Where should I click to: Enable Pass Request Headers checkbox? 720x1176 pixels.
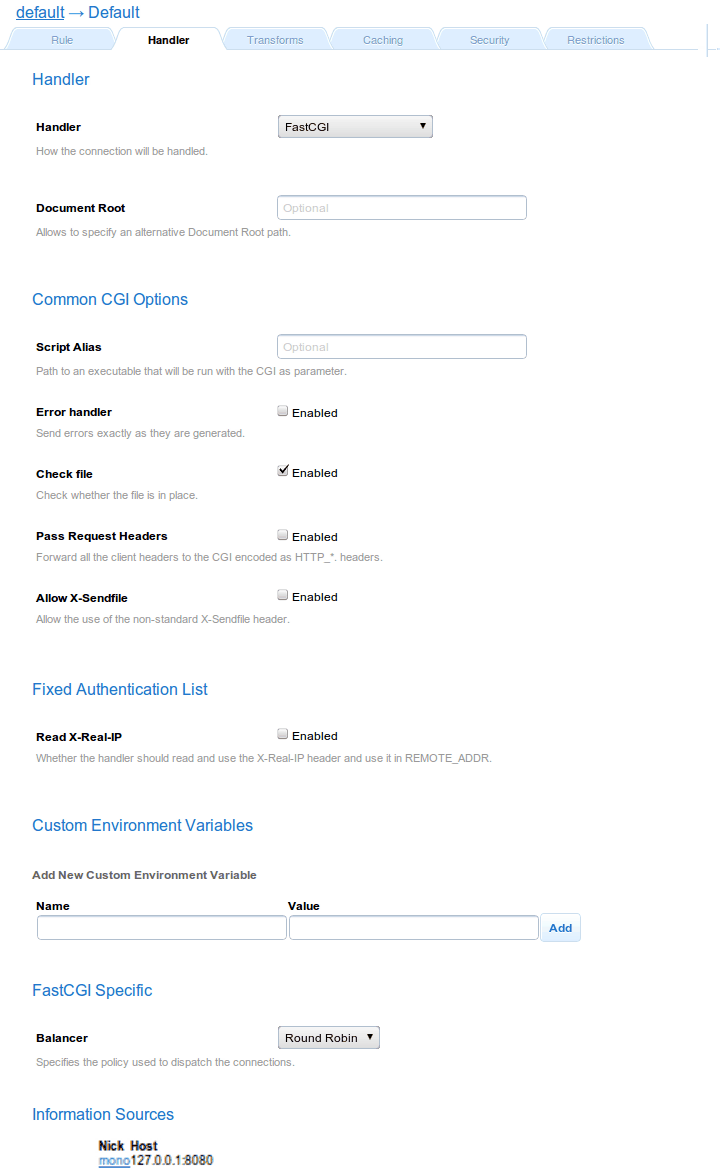tap(283, 535)
